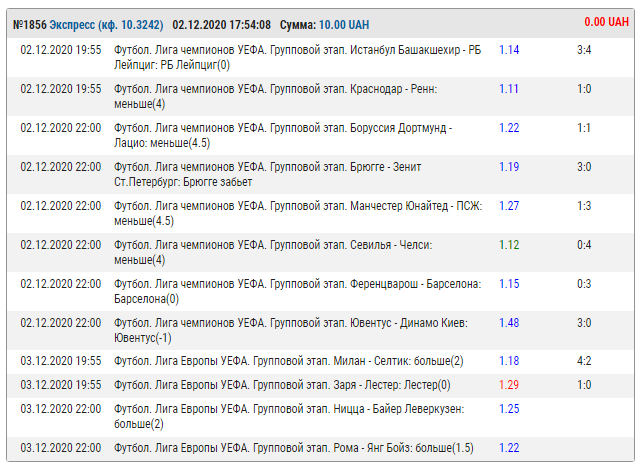Click the red 0.00 UAH payout amount
640x469 pixels.
point(606,22)
